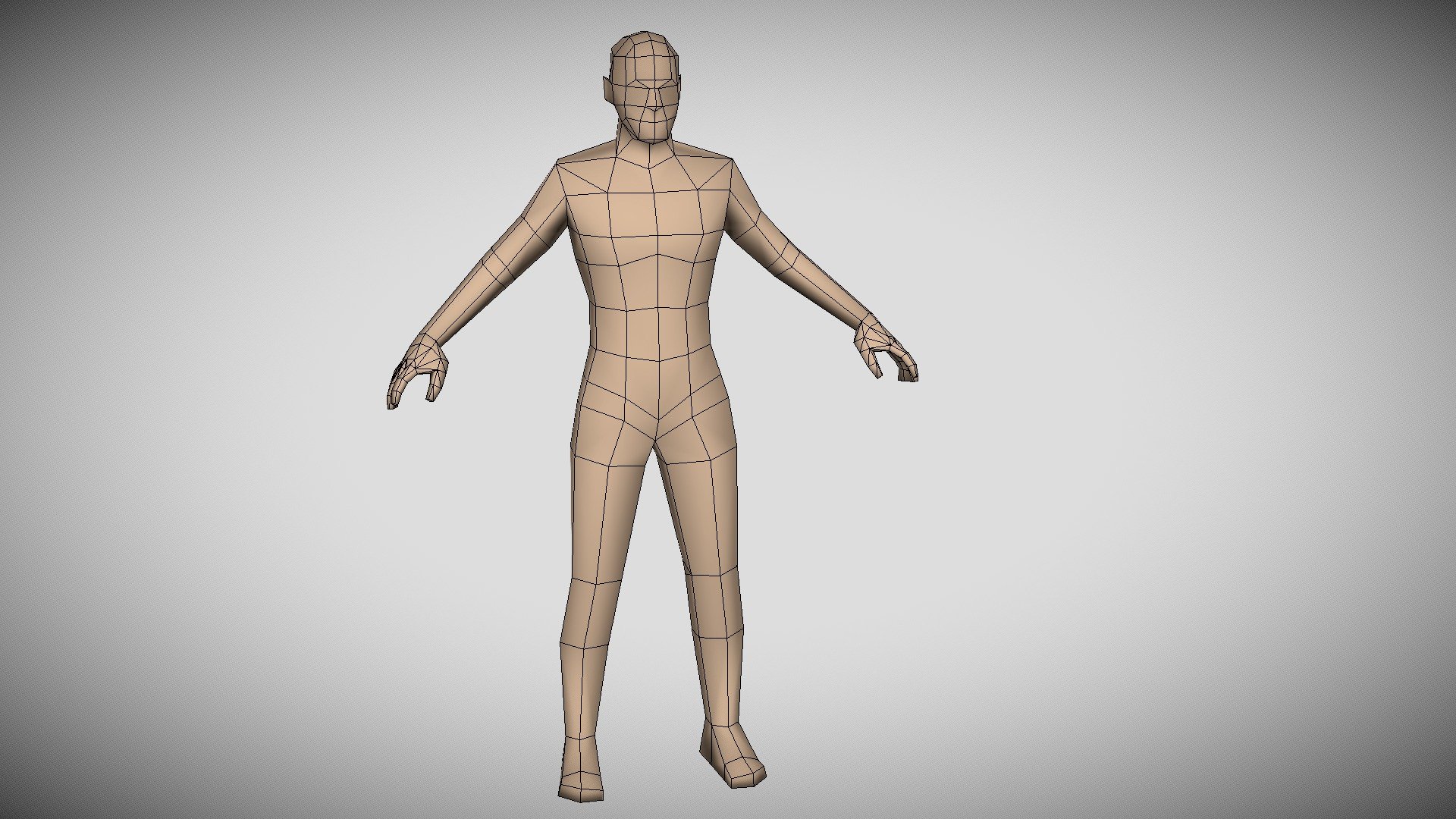The width and height of the screenshot is (1456, 819).
Task: Click the ear on the model's head
Action: click(x=607, y=89)
